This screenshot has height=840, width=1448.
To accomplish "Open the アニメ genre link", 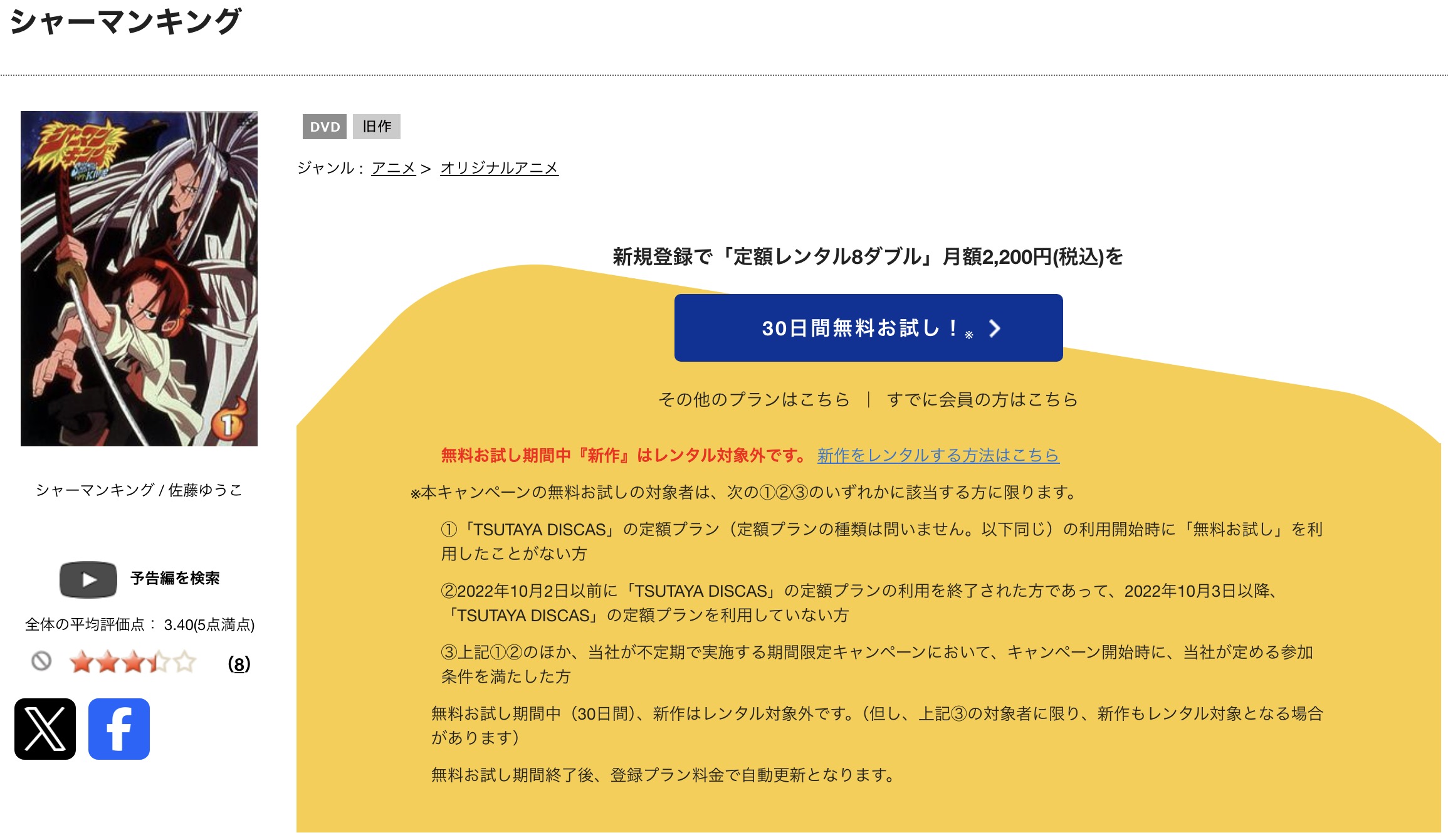I will coord(394,168).
